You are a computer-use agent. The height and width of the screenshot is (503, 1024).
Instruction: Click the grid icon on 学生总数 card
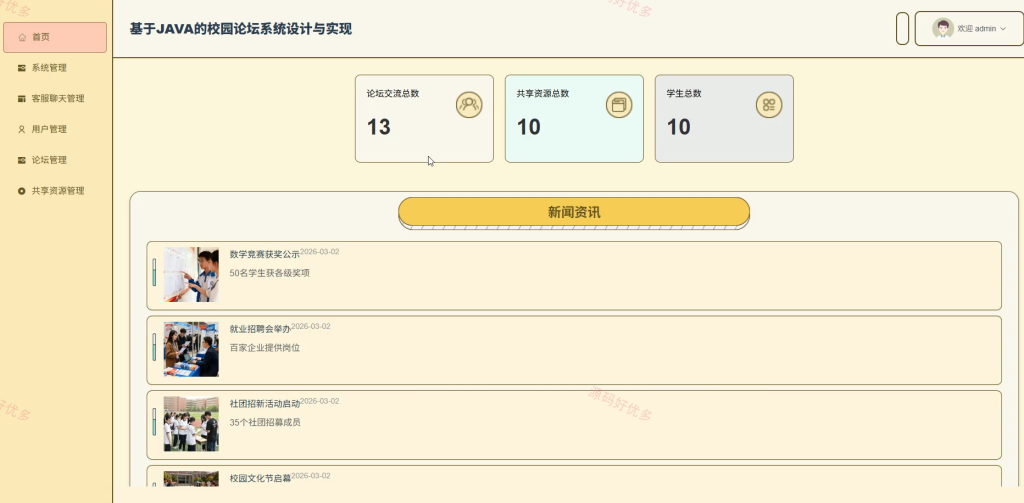769,105
